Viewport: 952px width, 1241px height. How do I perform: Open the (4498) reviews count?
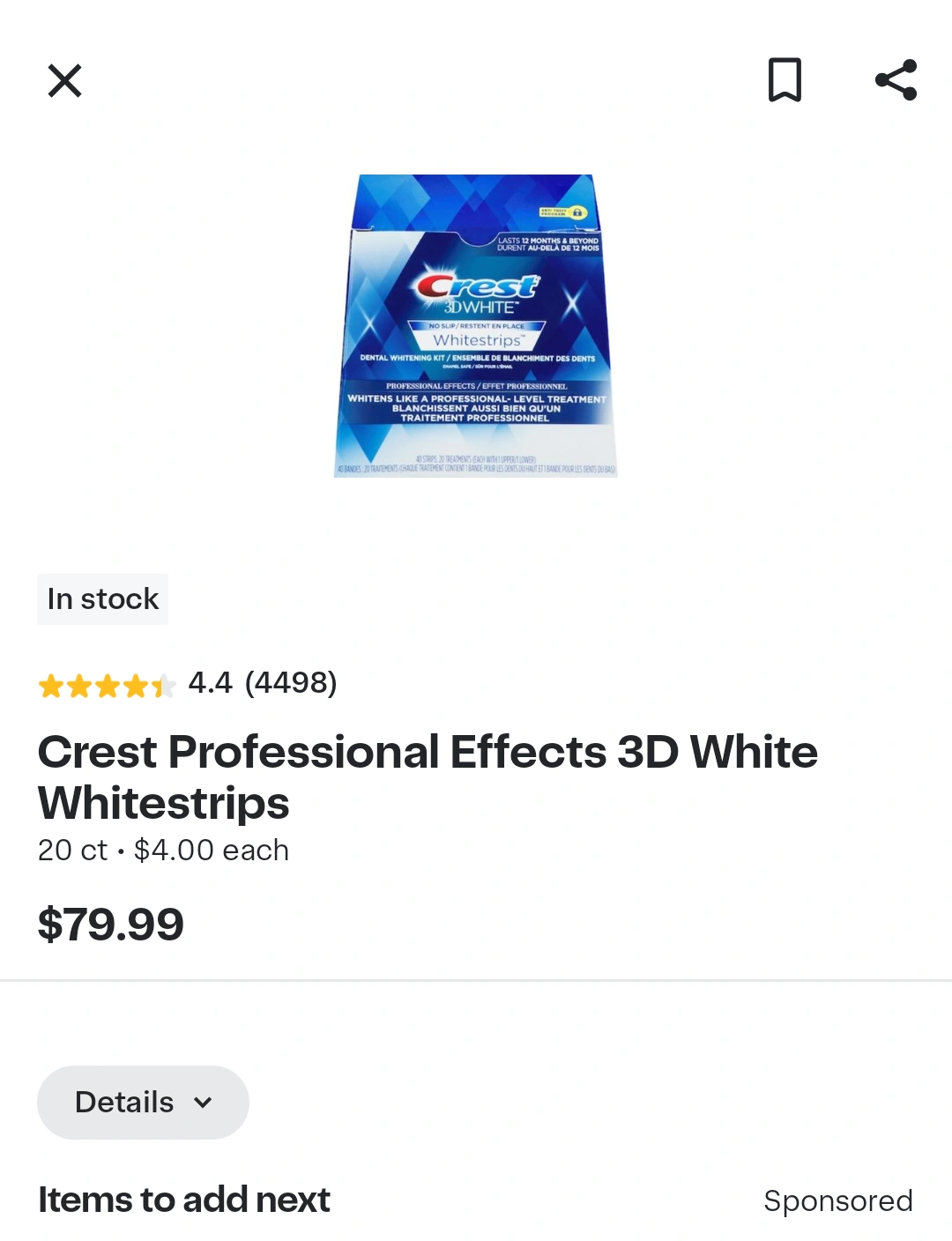coord(291,683)
